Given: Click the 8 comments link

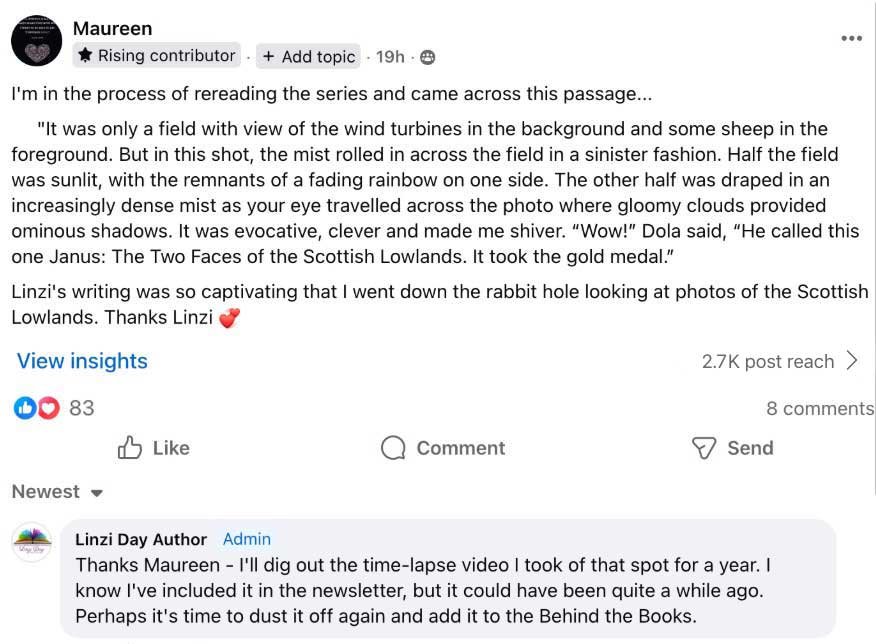Looking at the screenshot, I should click(819, 408).
